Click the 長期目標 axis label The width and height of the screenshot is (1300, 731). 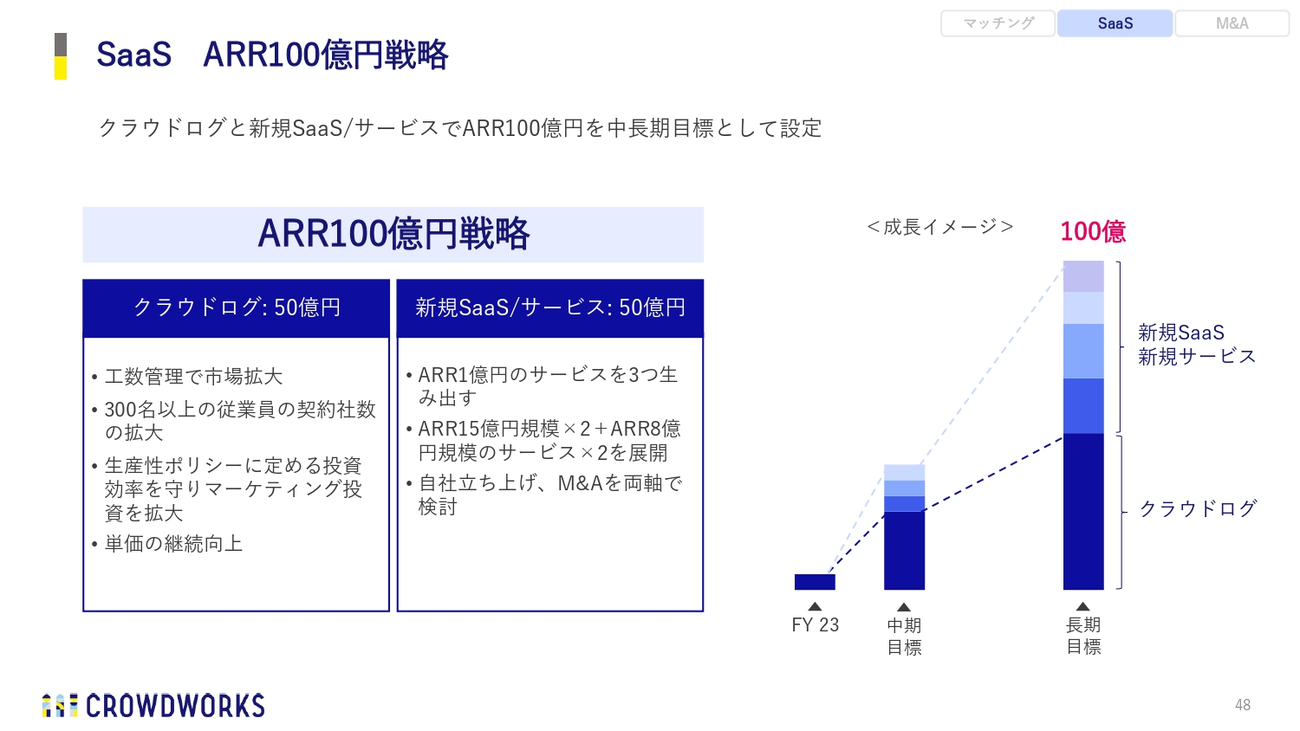[x=1083, y=636]
